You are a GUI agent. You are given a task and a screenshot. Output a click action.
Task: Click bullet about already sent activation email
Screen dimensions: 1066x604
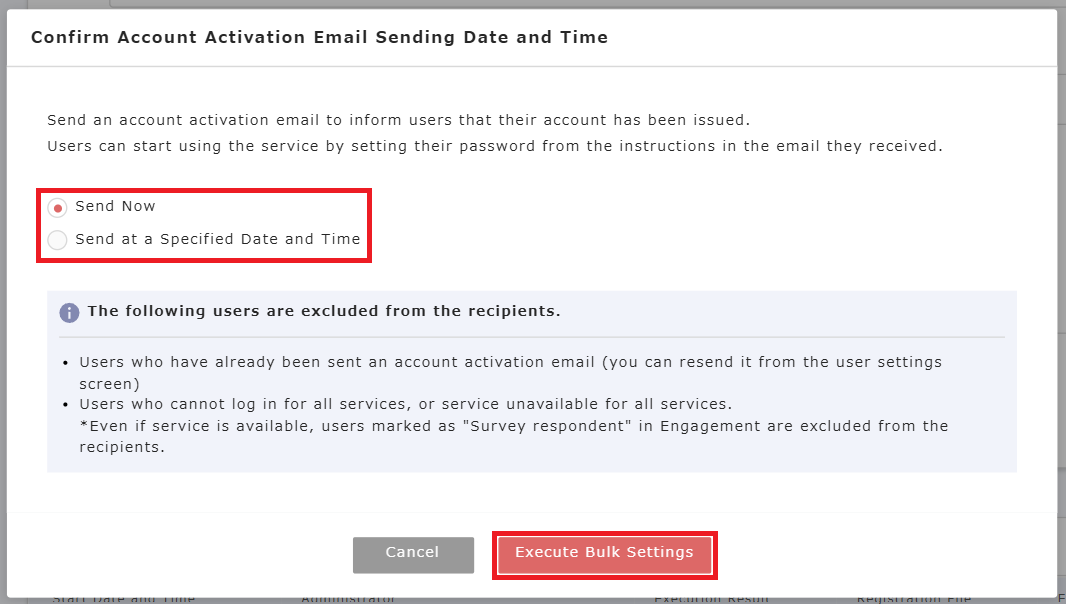[x=510, y=362]
